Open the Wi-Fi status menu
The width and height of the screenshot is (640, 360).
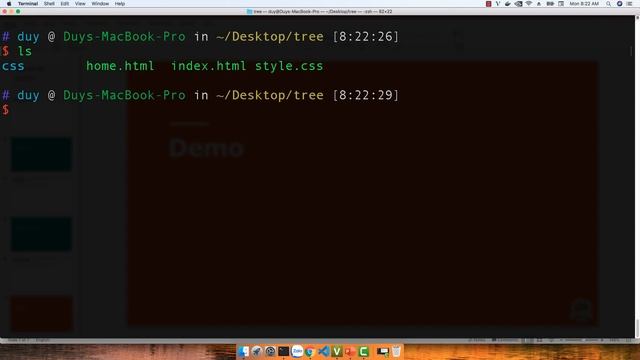[529, 4]
